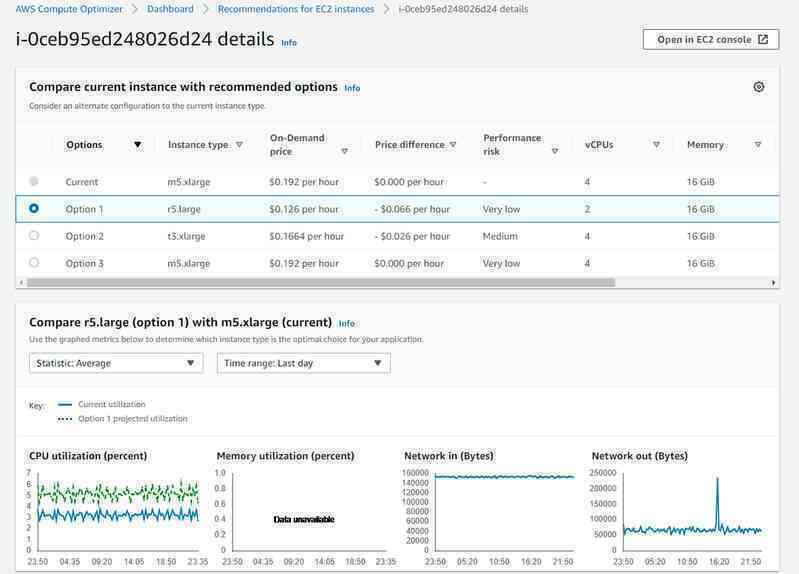
Task: Sort by vCPUs column arrow
Action: click(x=656, y=145)
